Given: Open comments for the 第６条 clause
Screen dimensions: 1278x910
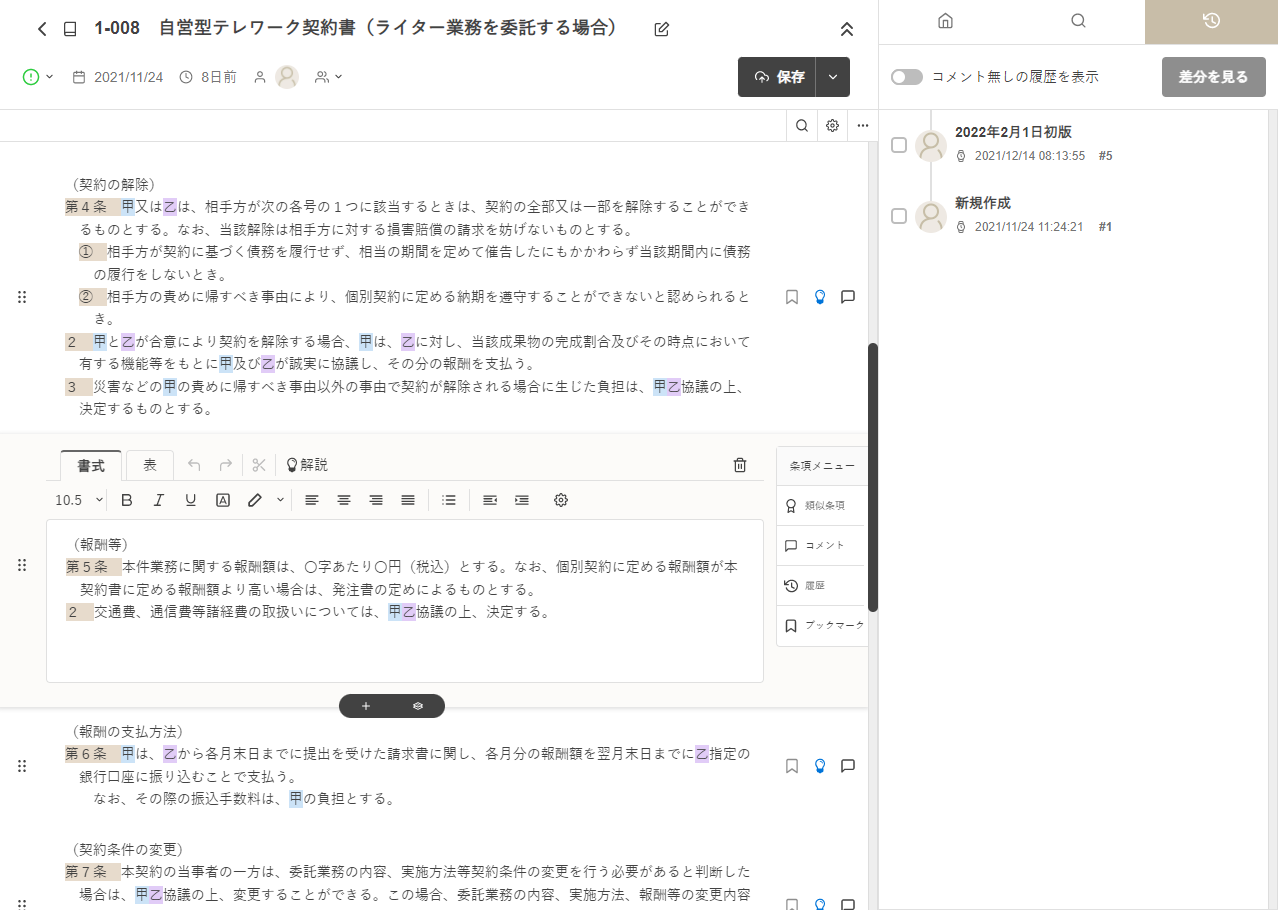Looking at the screenshot, I should (x=848, y=766).
